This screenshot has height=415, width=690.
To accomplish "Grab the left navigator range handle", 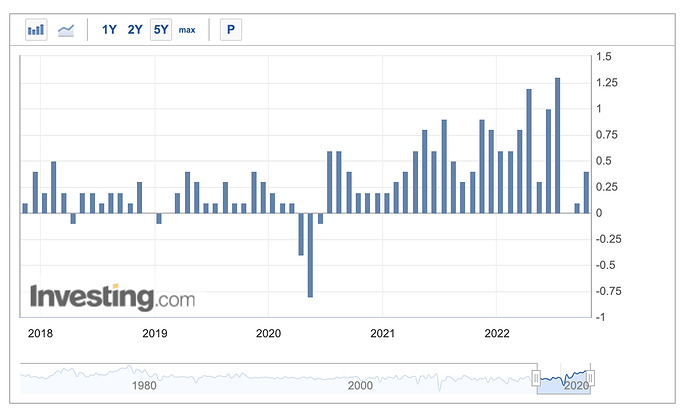I will point(536,377).
